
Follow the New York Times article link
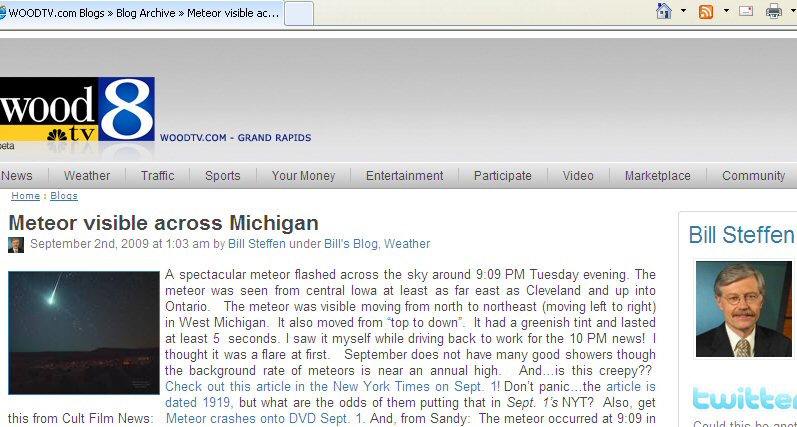[333, 386]
